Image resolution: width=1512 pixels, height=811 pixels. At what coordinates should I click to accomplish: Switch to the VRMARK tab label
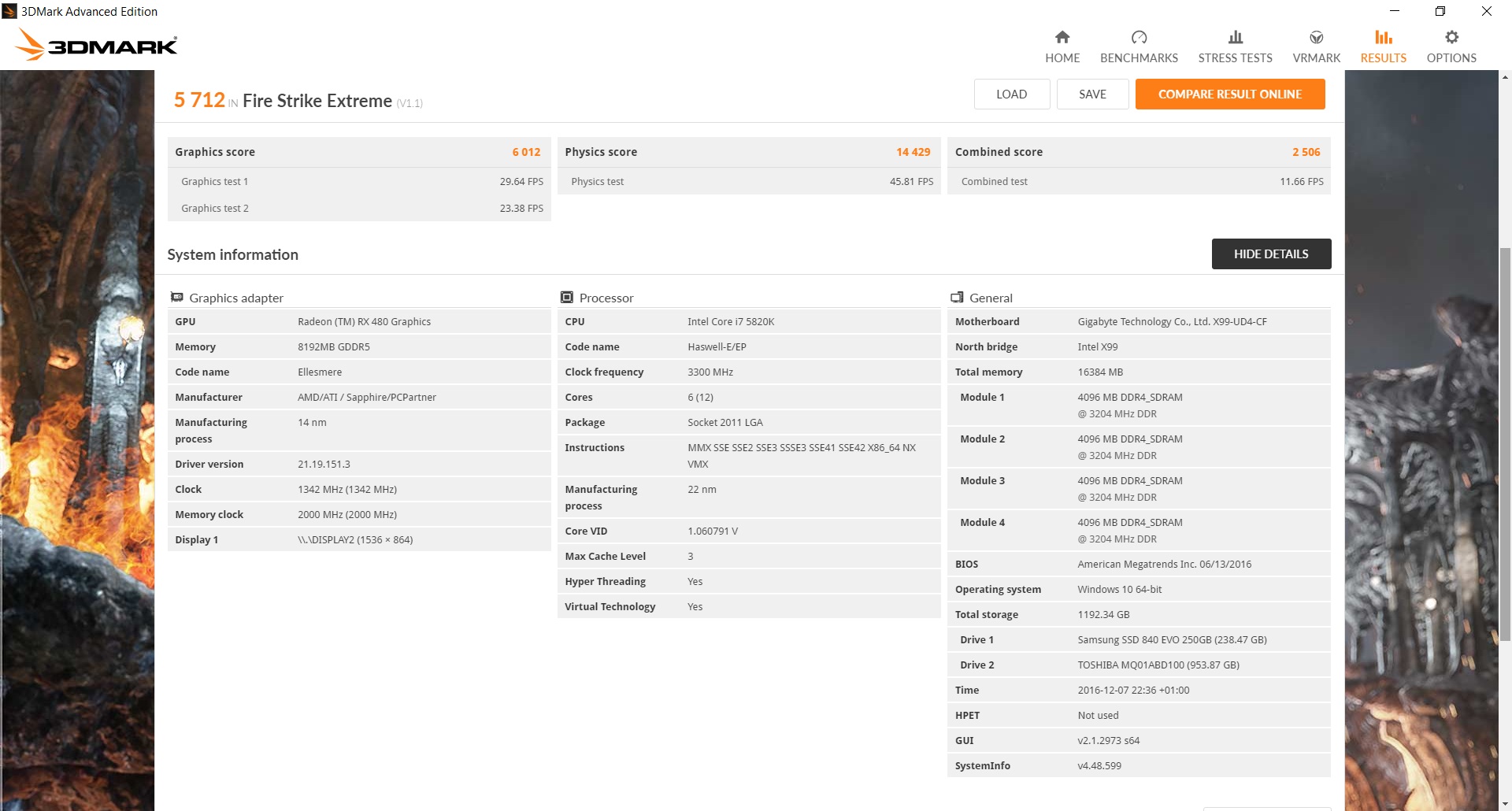1317,58
